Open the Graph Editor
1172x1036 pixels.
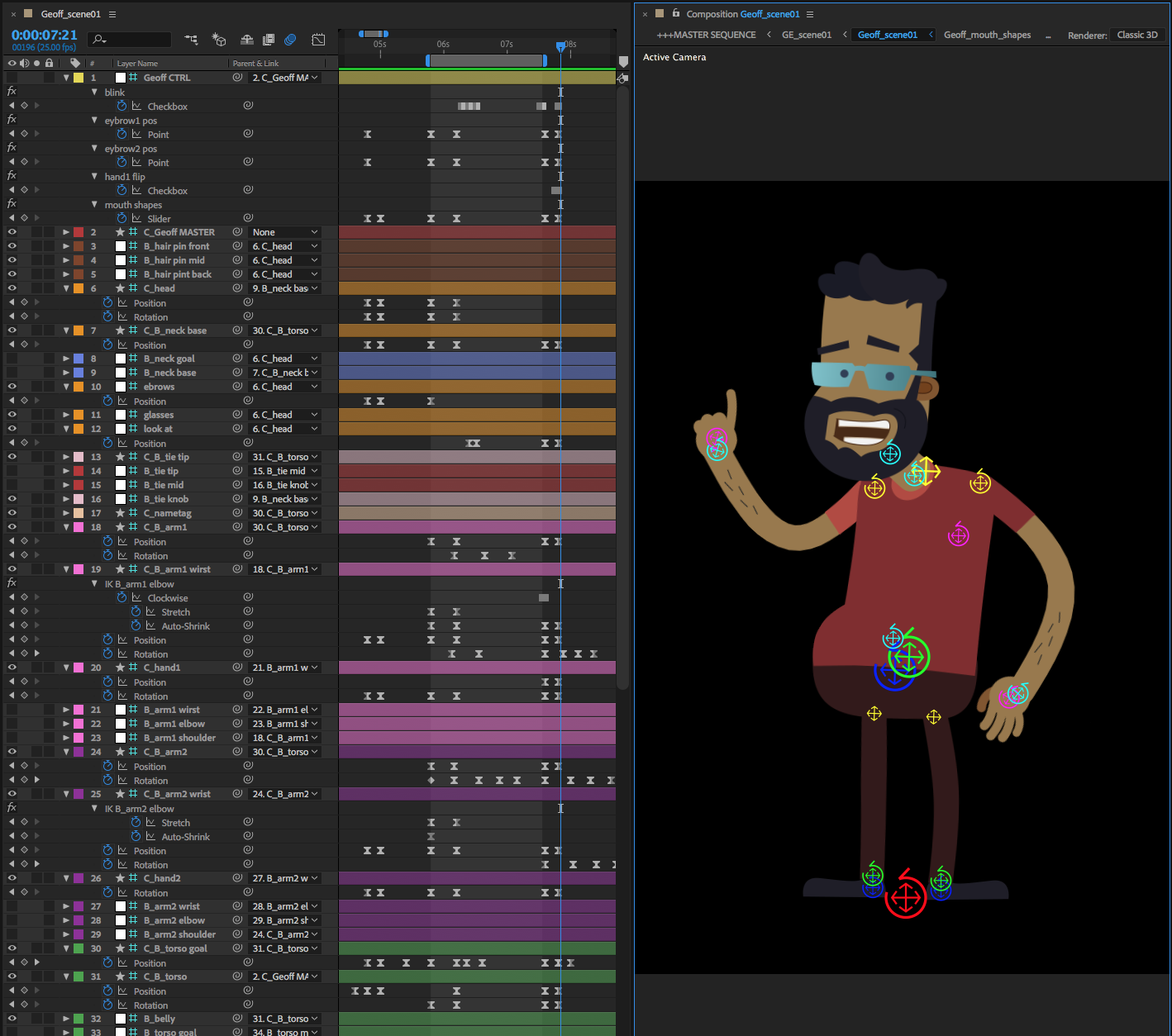[318, 40]
